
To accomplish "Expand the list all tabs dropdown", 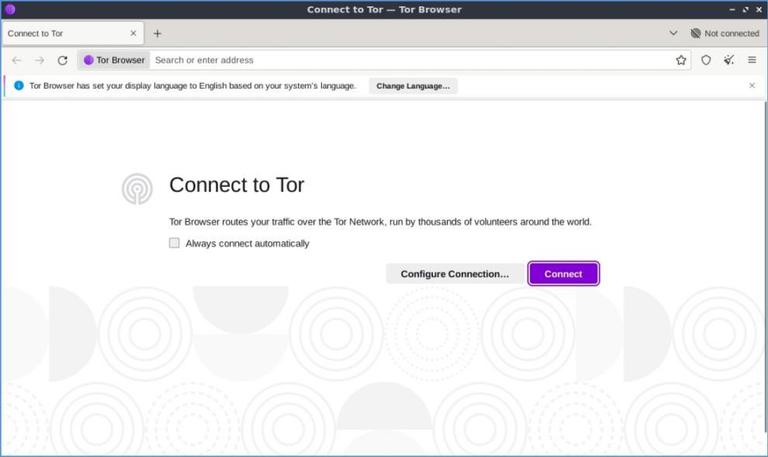I will [x=673, y=33].
